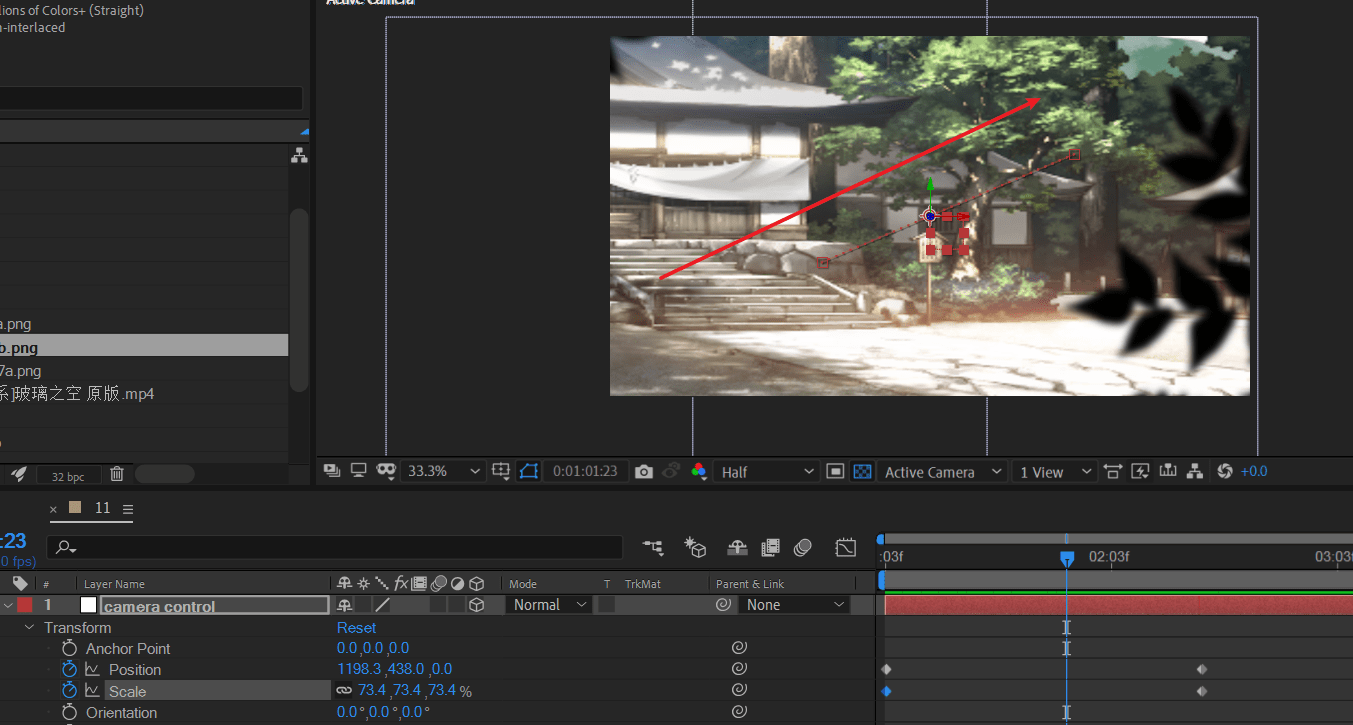Click Scale property graph icon
Viewport: 1353px width, 725px height.
coord(92,690)
